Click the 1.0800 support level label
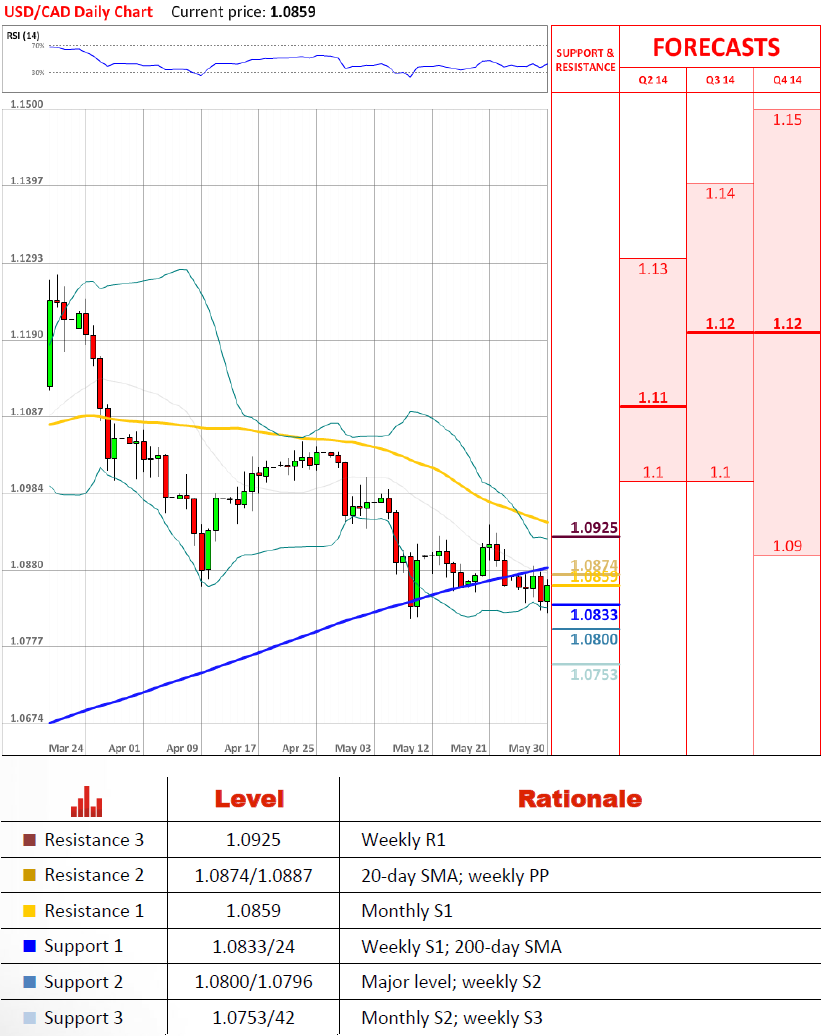The image size is (822, 1036). [x=594, y=640]
